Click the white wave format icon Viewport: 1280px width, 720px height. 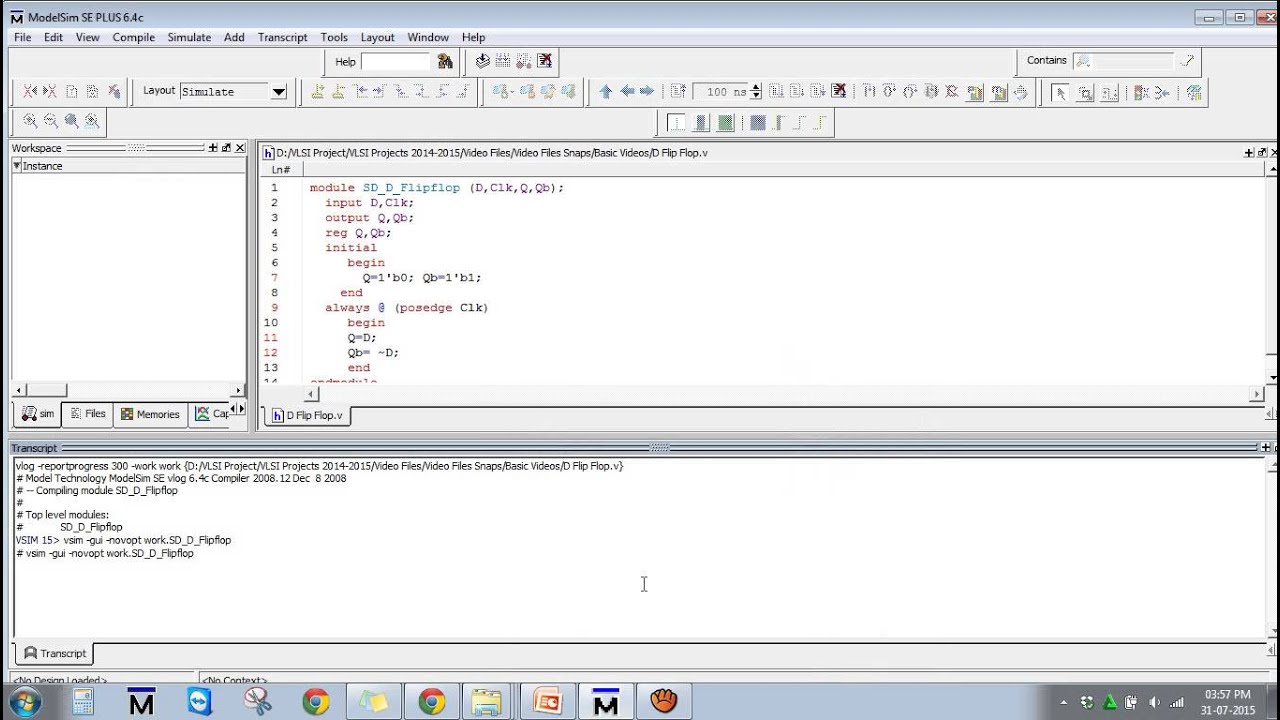[x=677, y=123]
